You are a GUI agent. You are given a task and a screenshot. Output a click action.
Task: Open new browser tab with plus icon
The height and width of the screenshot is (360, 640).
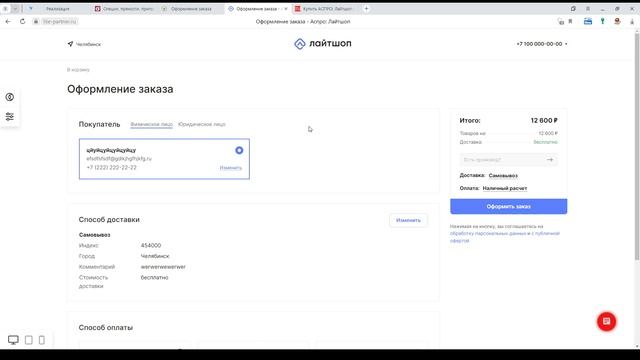tap(366, 9)
